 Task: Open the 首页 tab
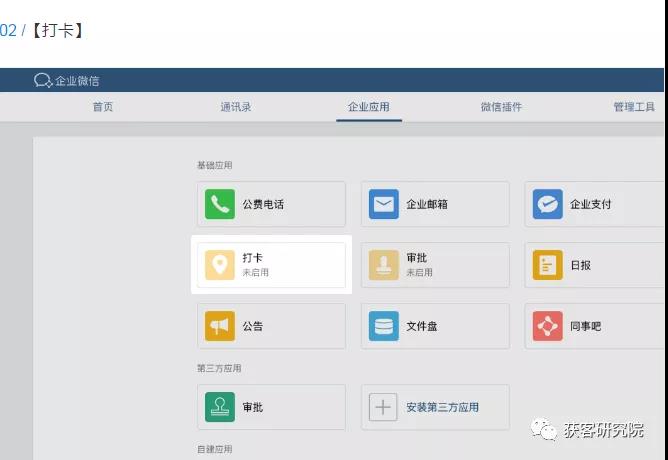(103, 107)
